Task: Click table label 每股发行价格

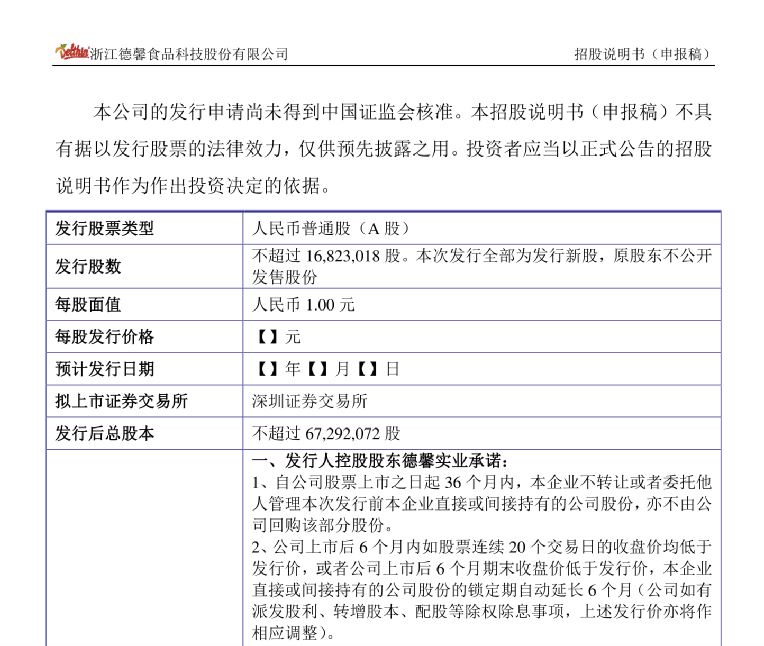Action: pos(104,337)
